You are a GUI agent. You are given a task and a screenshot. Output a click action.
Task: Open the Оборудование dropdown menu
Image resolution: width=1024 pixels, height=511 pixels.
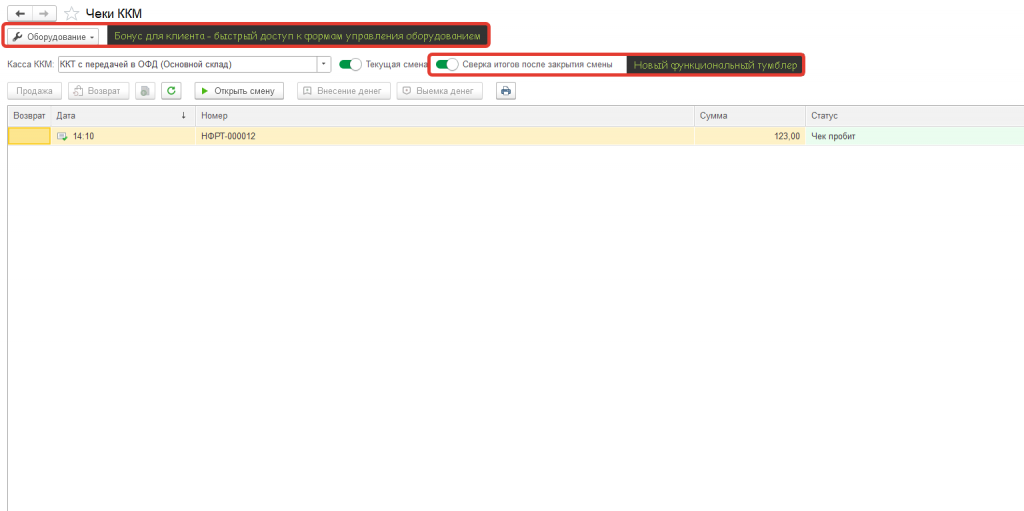(54, 37)
